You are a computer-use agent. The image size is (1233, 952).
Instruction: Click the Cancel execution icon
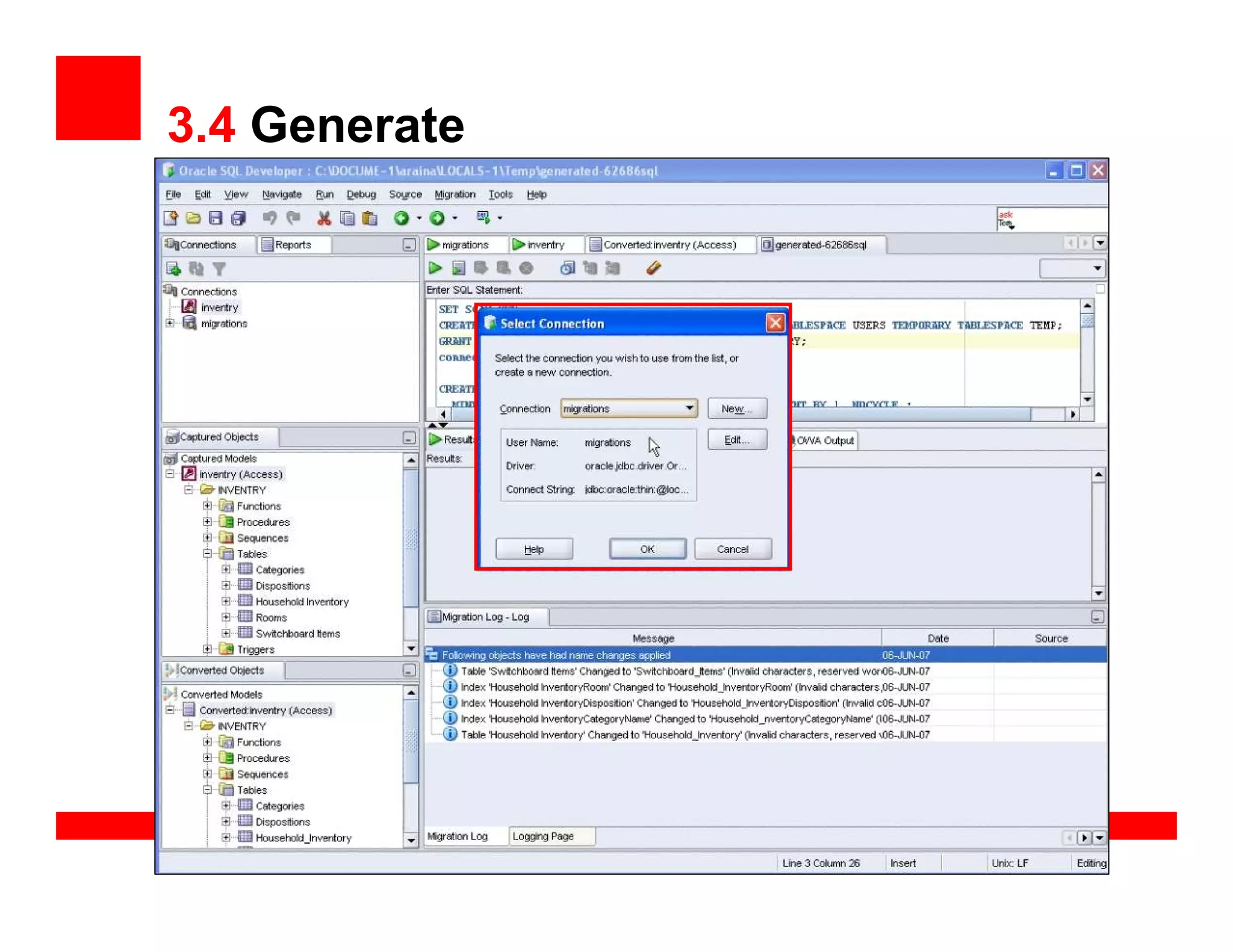pos(526,268)
